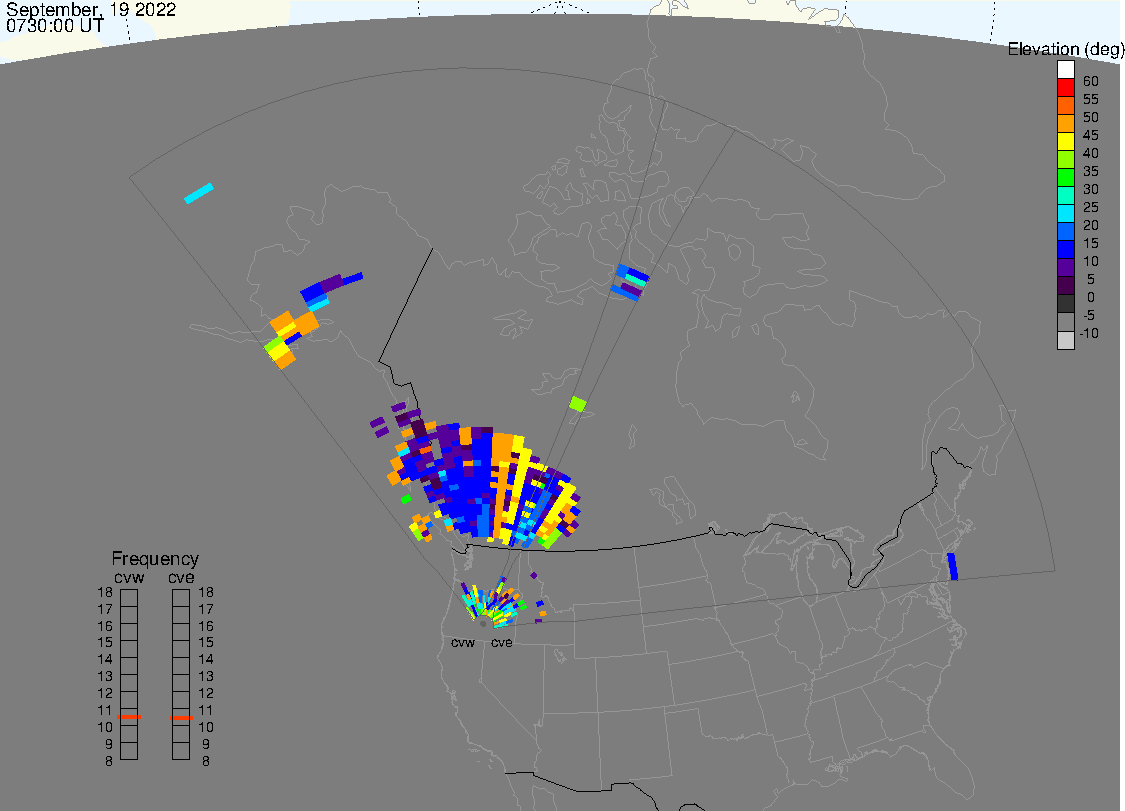Click the 14 label left of cvw bar
Viewport: 1125px width, 811px height.
pos(105,659)
